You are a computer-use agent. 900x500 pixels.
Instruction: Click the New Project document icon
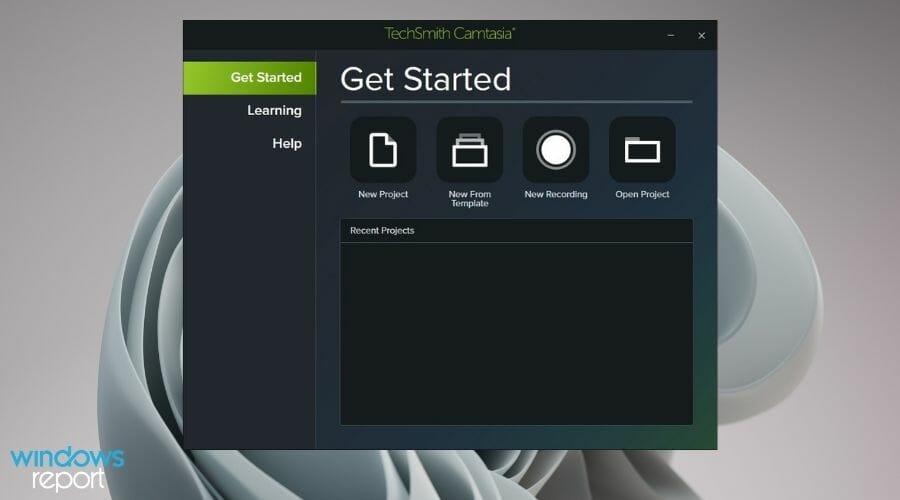pos(383,150)
